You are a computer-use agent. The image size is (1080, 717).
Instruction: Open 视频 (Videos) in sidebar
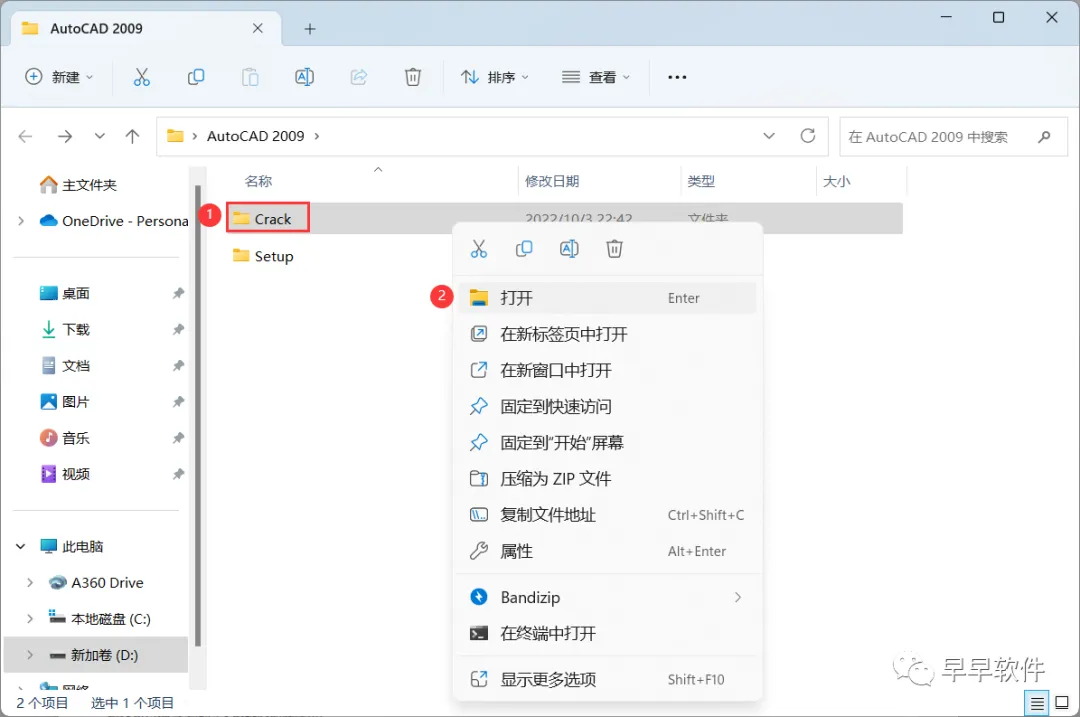(65, 474)
